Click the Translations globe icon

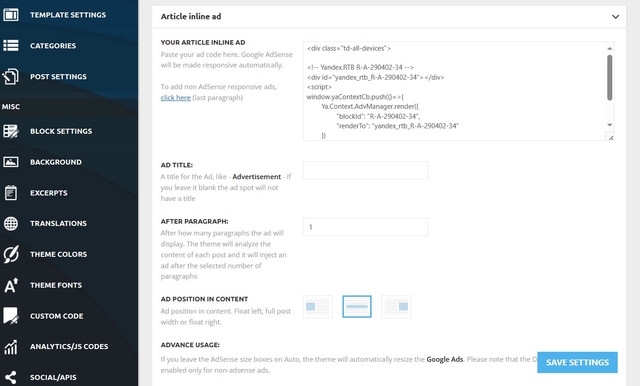(x=11, y=223)
